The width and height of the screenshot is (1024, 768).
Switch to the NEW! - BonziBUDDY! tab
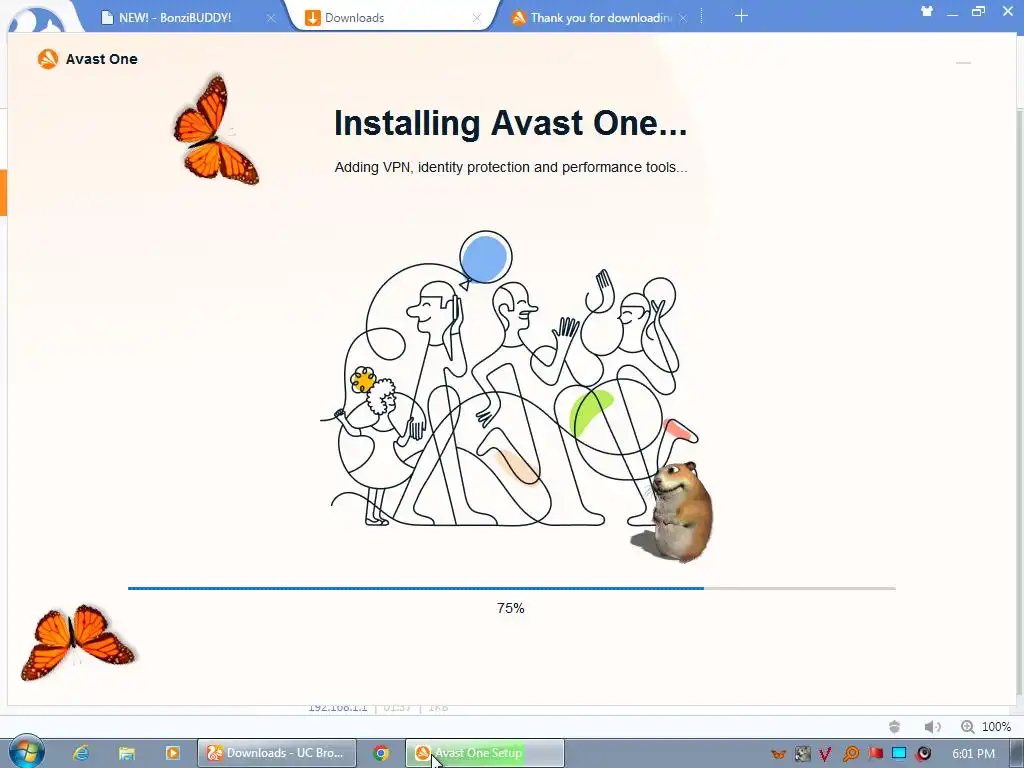coord(175,18)
